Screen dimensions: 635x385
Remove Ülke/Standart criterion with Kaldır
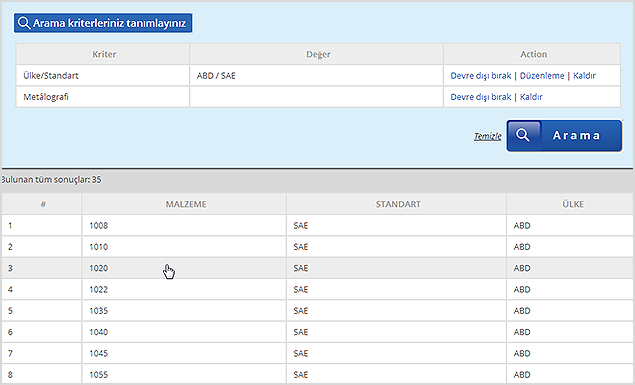[584, 76]
